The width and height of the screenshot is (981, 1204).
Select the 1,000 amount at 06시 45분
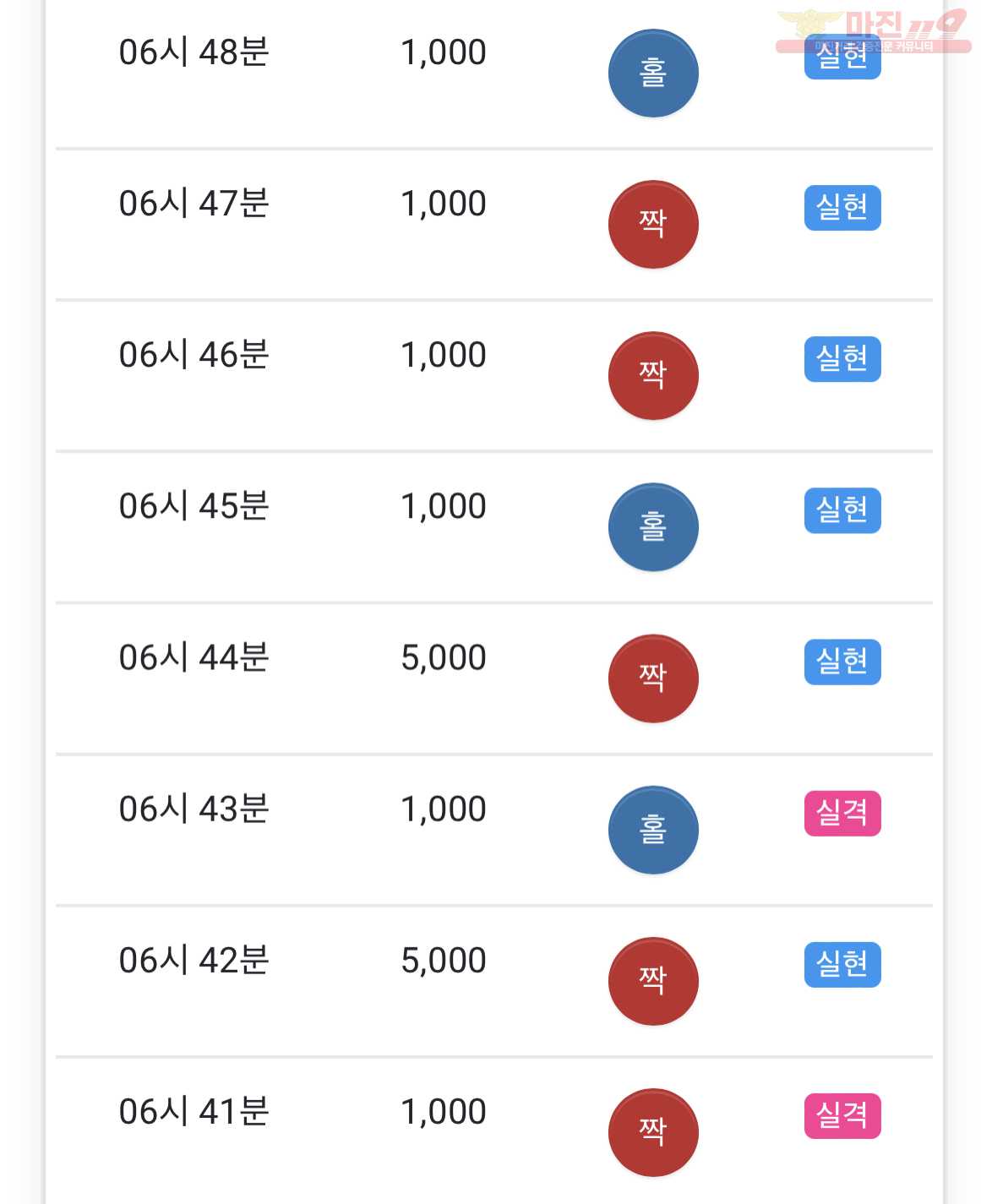tap(444, 507)
